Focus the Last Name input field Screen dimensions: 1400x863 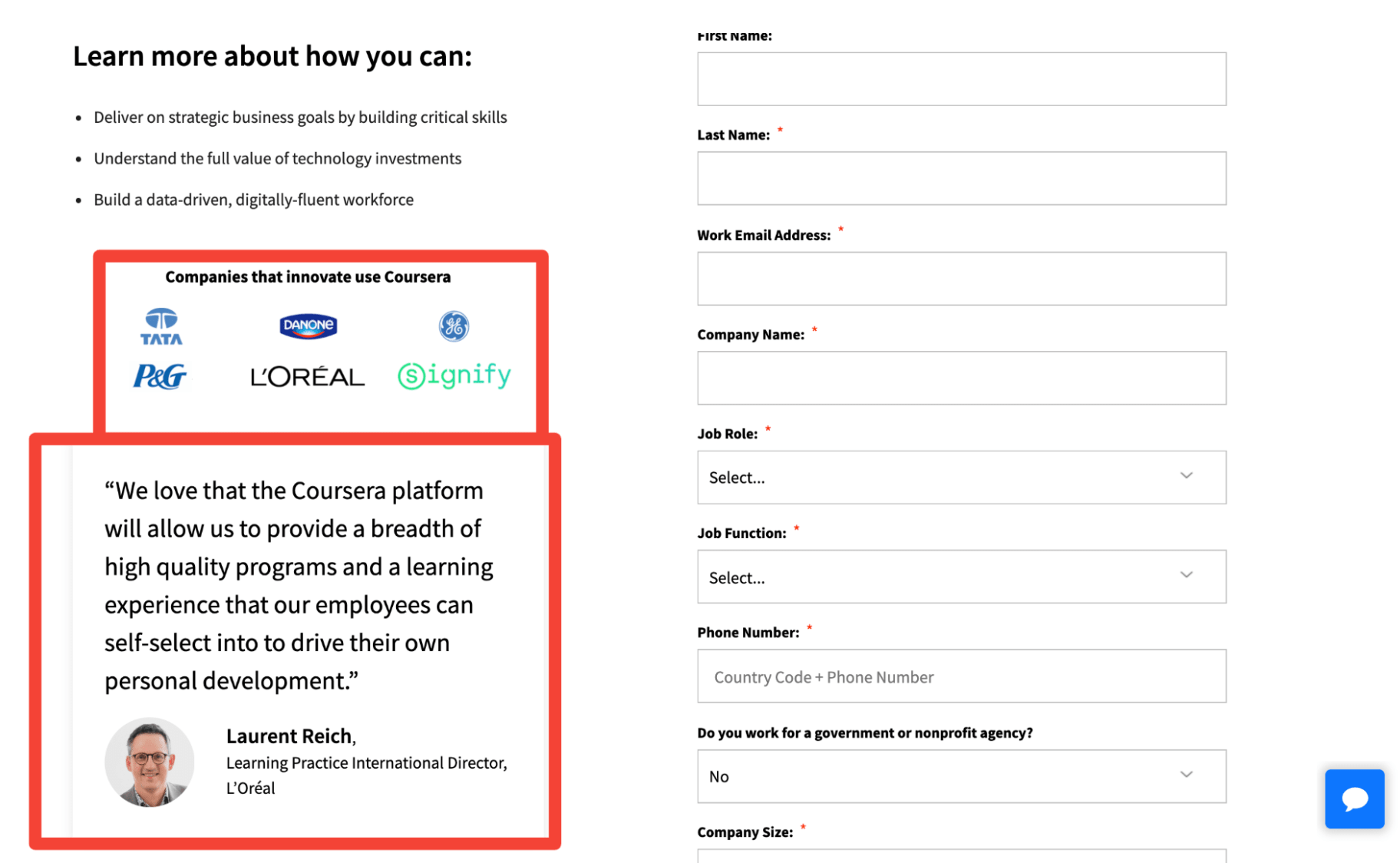[x=961, y=178]
